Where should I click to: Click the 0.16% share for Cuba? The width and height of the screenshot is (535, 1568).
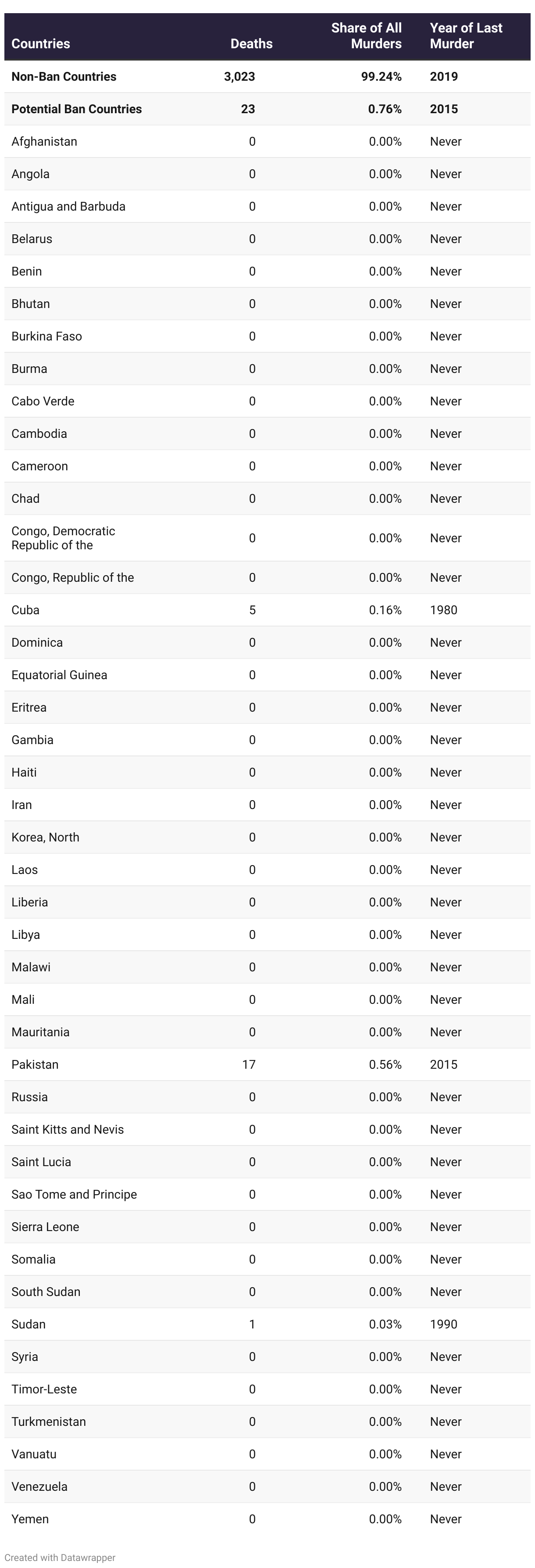[x=385, y=610]
